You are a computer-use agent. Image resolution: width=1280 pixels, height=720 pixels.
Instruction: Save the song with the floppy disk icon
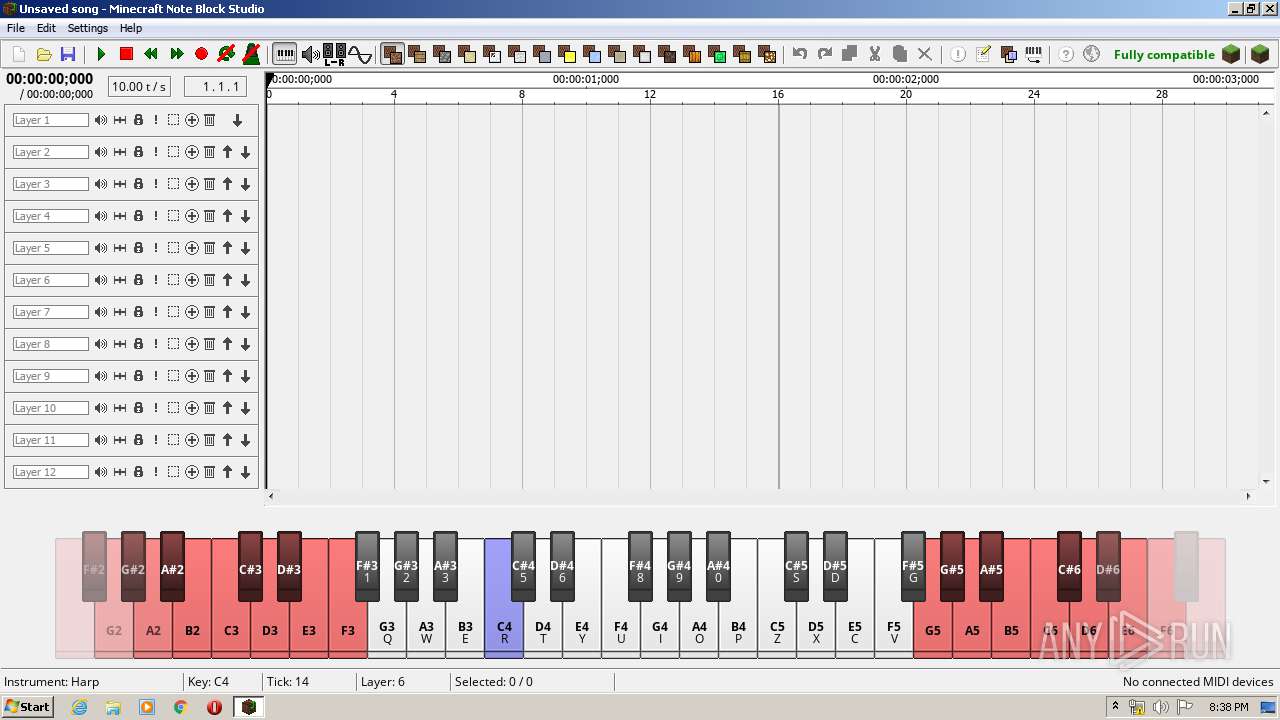click(x=68, y=54)
